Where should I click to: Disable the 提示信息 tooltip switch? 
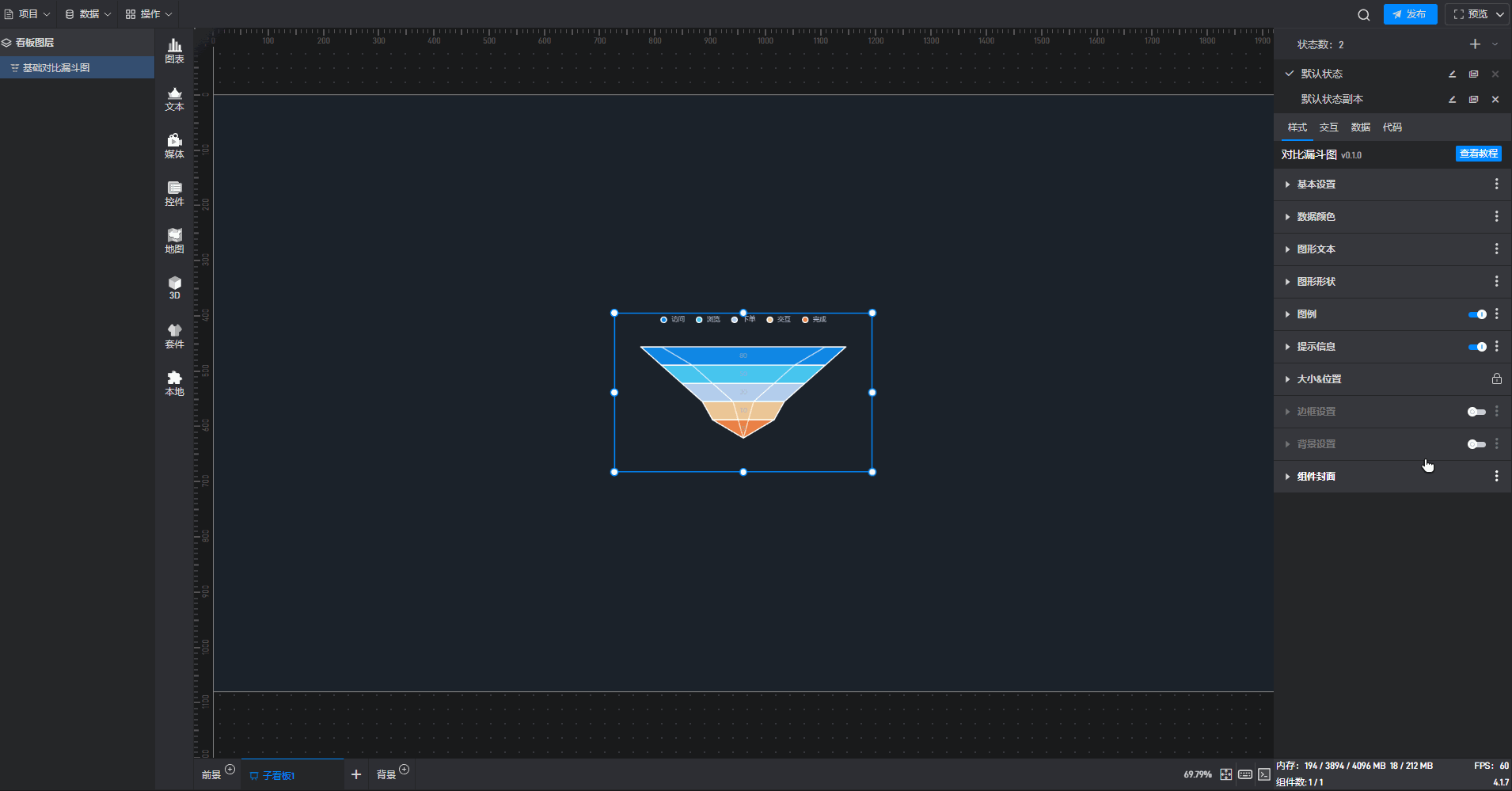pyautogui.click(x=1477, y=347)
